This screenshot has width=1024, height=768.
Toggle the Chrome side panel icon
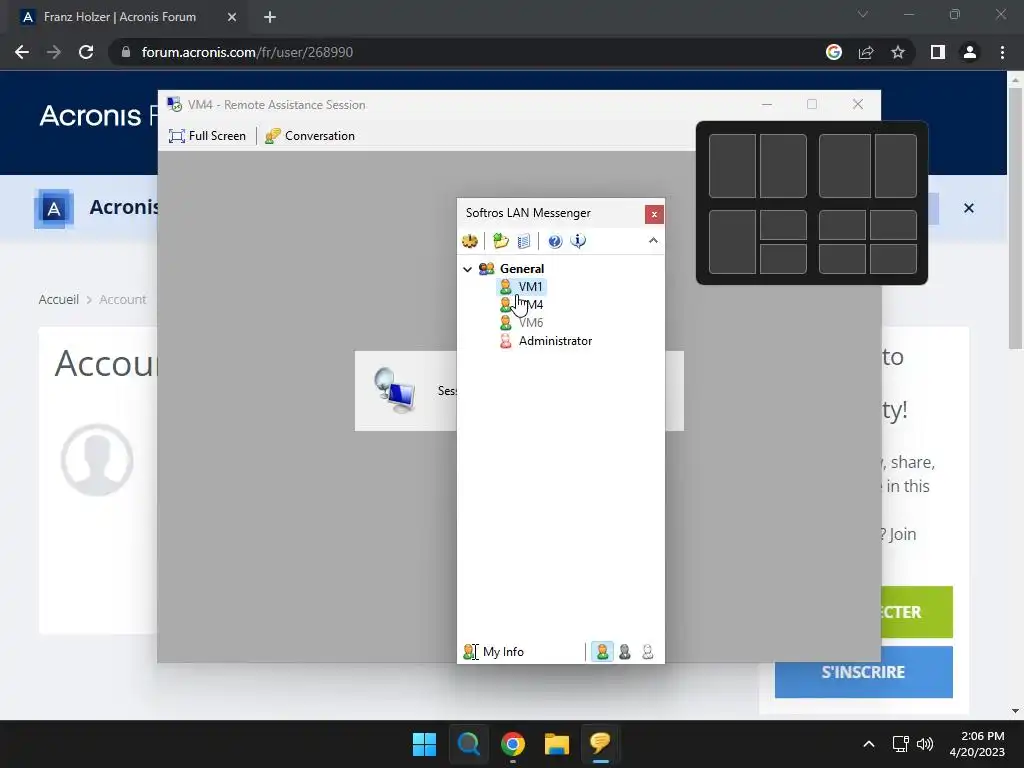(938, 52)
